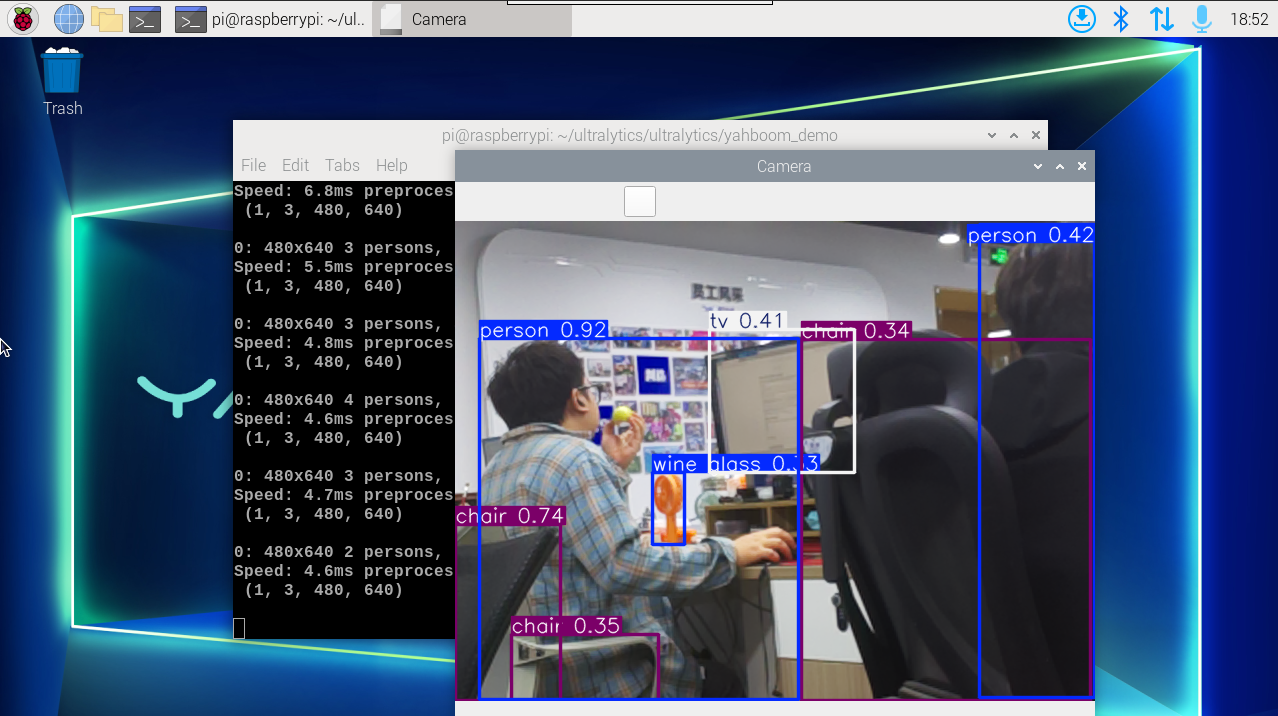Click the 'chair 0.35' detection label
This screenshot has width=1278, height=716.
click(566, 626)
